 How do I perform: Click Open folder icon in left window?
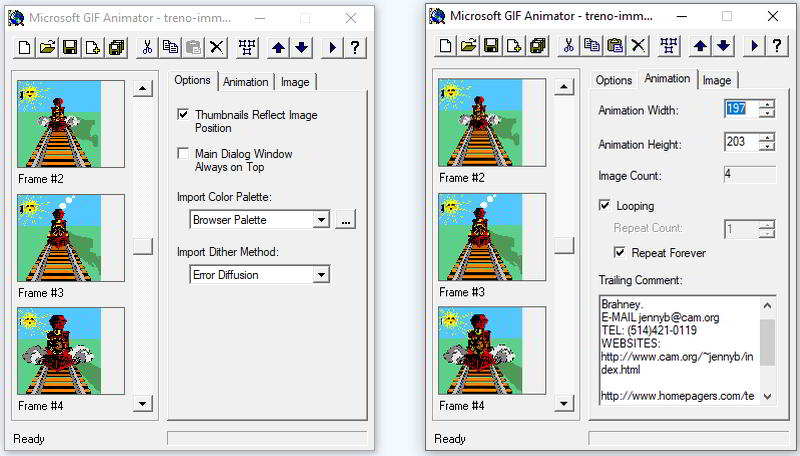pyautogui.click(x=47, y=48)
